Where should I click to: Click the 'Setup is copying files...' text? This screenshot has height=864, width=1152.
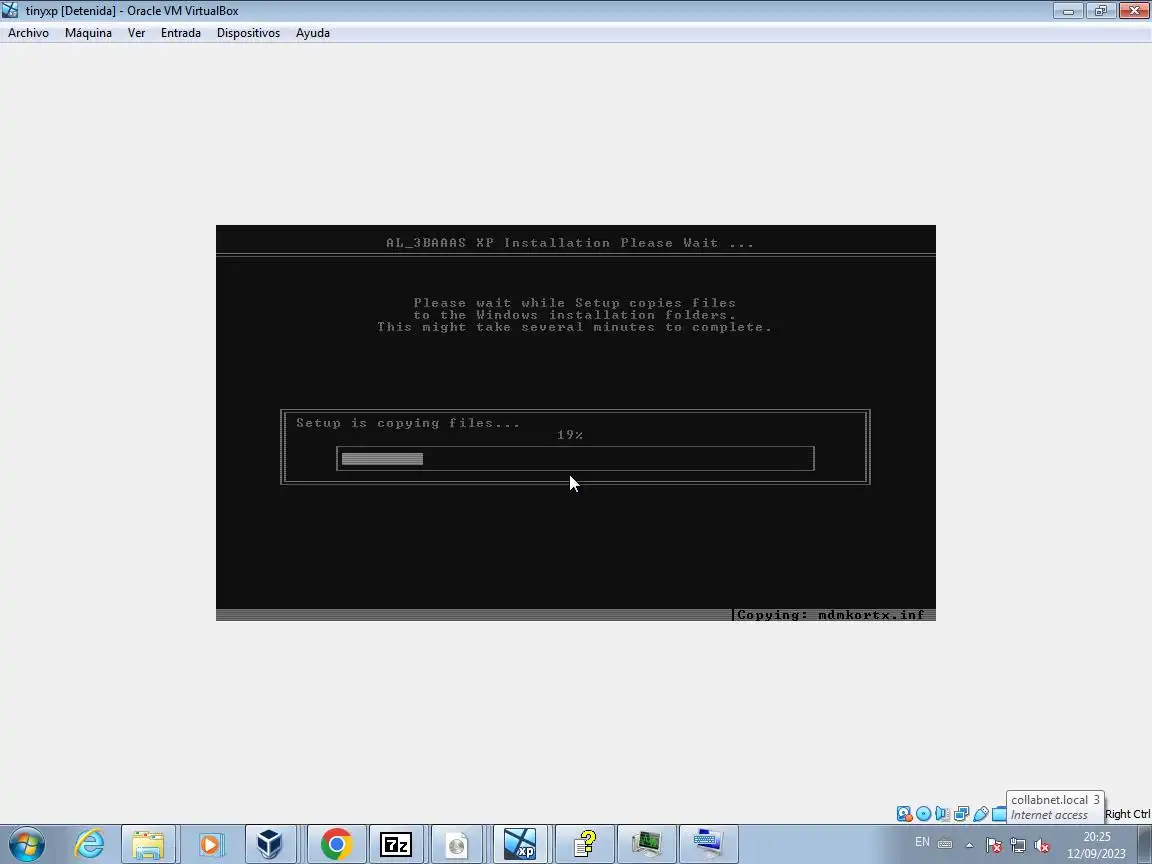pos(408,423)
